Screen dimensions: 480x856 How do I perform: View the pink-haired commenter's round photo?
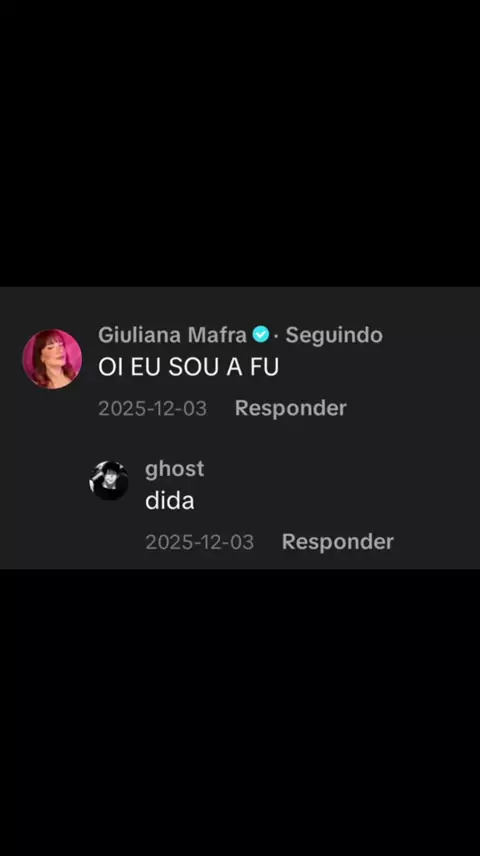click(52, 359)
